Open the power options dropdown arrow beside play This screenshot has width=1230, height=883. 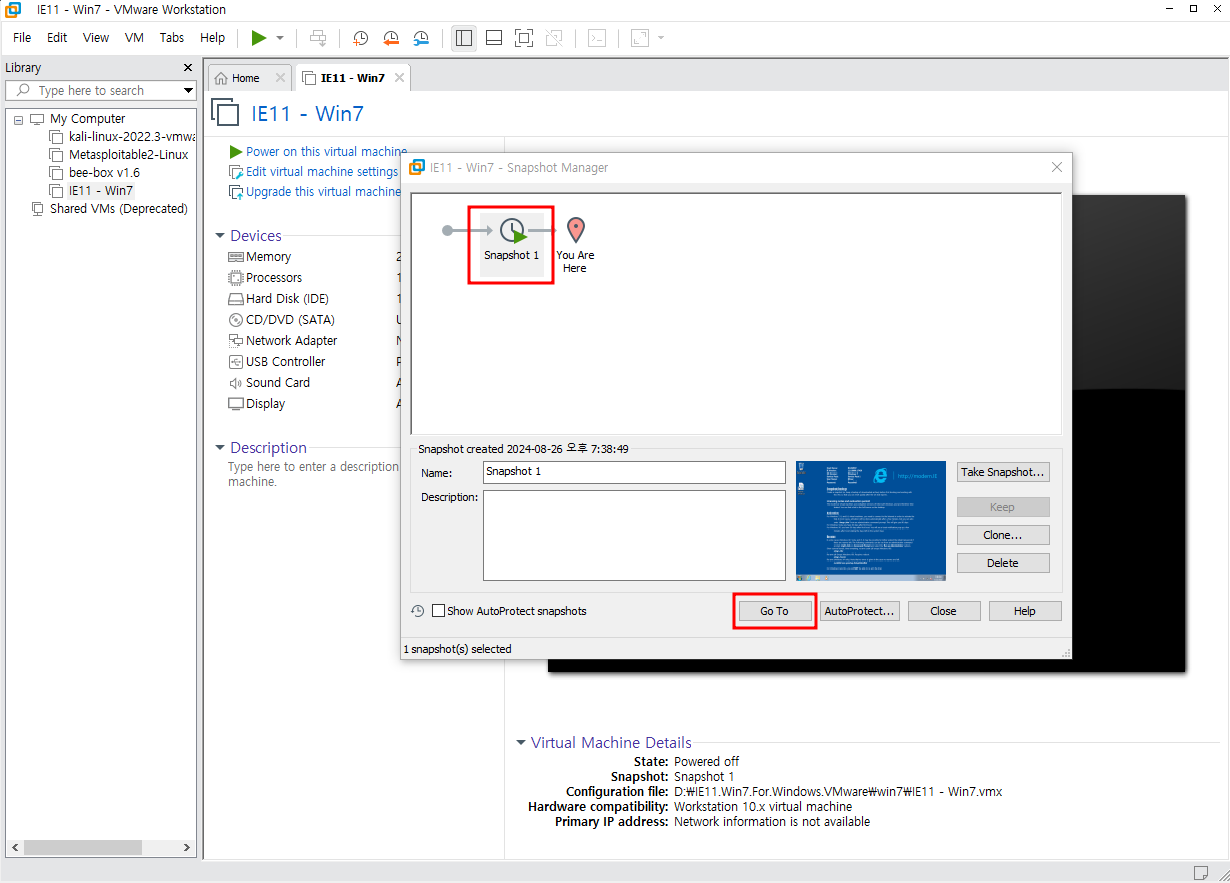click(x=280, y=38)
